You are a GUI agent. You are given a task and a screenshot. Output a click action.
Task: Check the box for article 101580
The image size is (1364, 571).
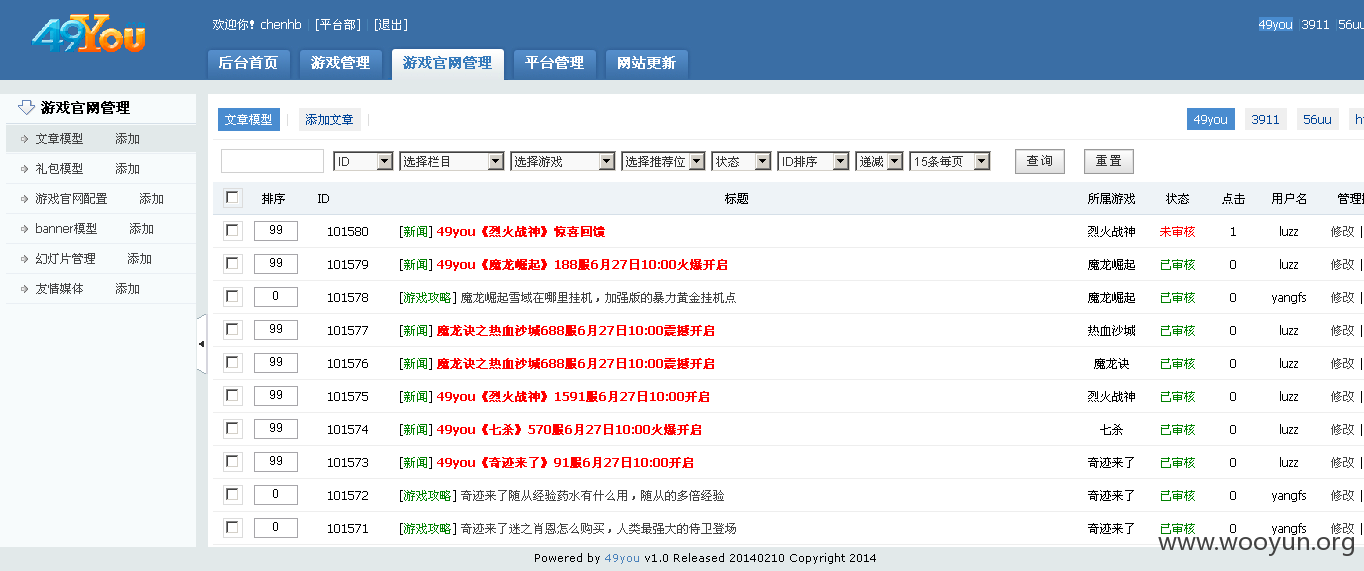click(232, 231)
